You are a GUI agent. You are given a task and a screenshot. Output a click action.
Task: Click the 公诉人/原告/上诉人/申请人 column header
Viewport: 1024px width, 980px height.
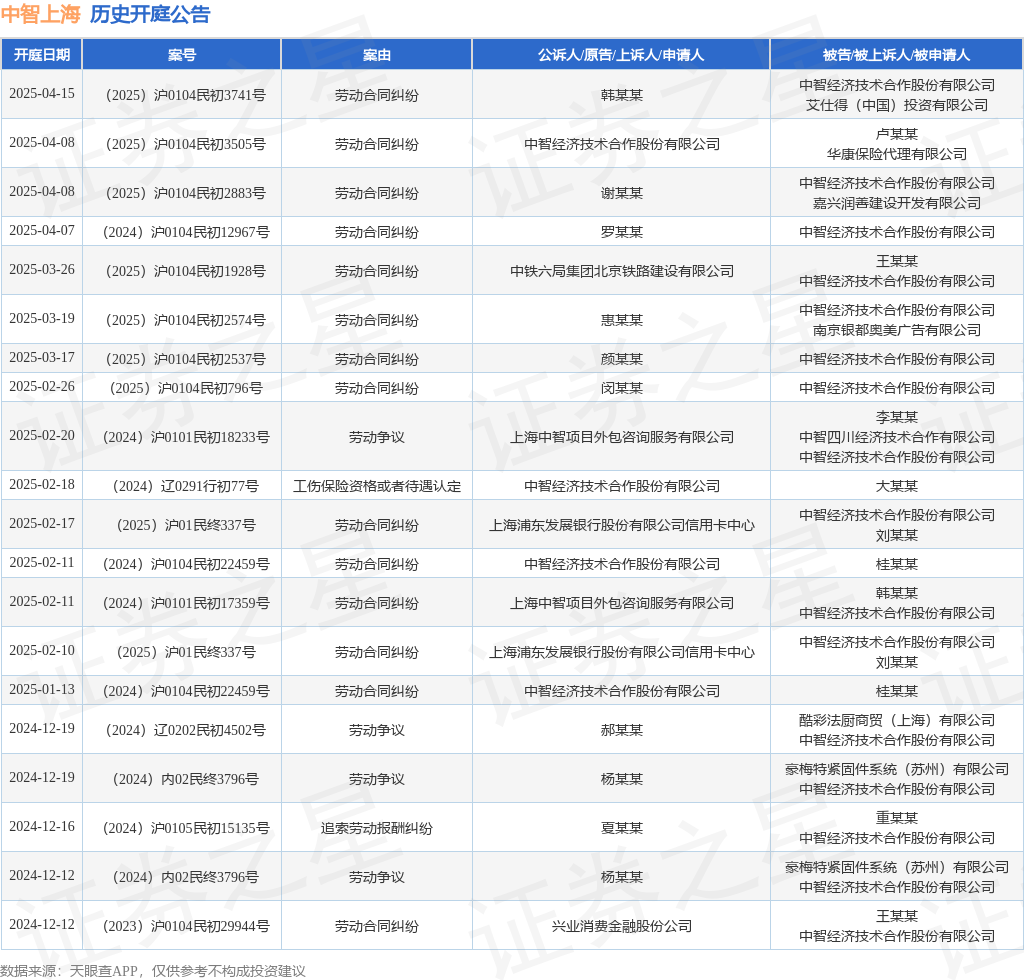click(621, 55)
